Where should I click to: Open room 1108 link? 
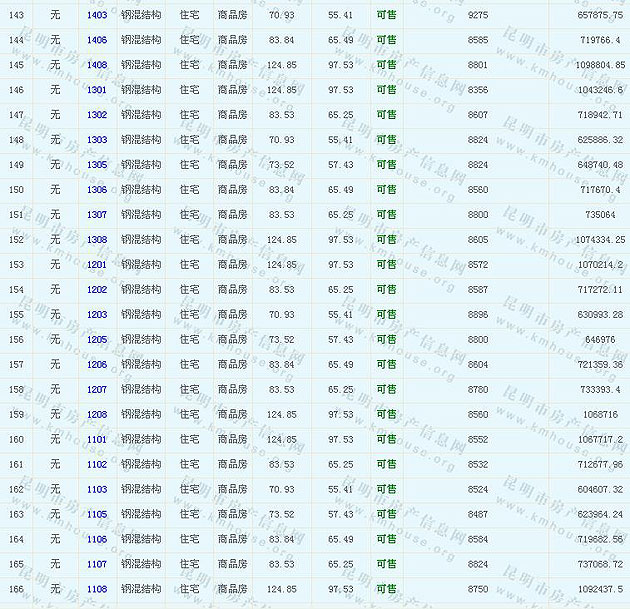pos(97,589)
